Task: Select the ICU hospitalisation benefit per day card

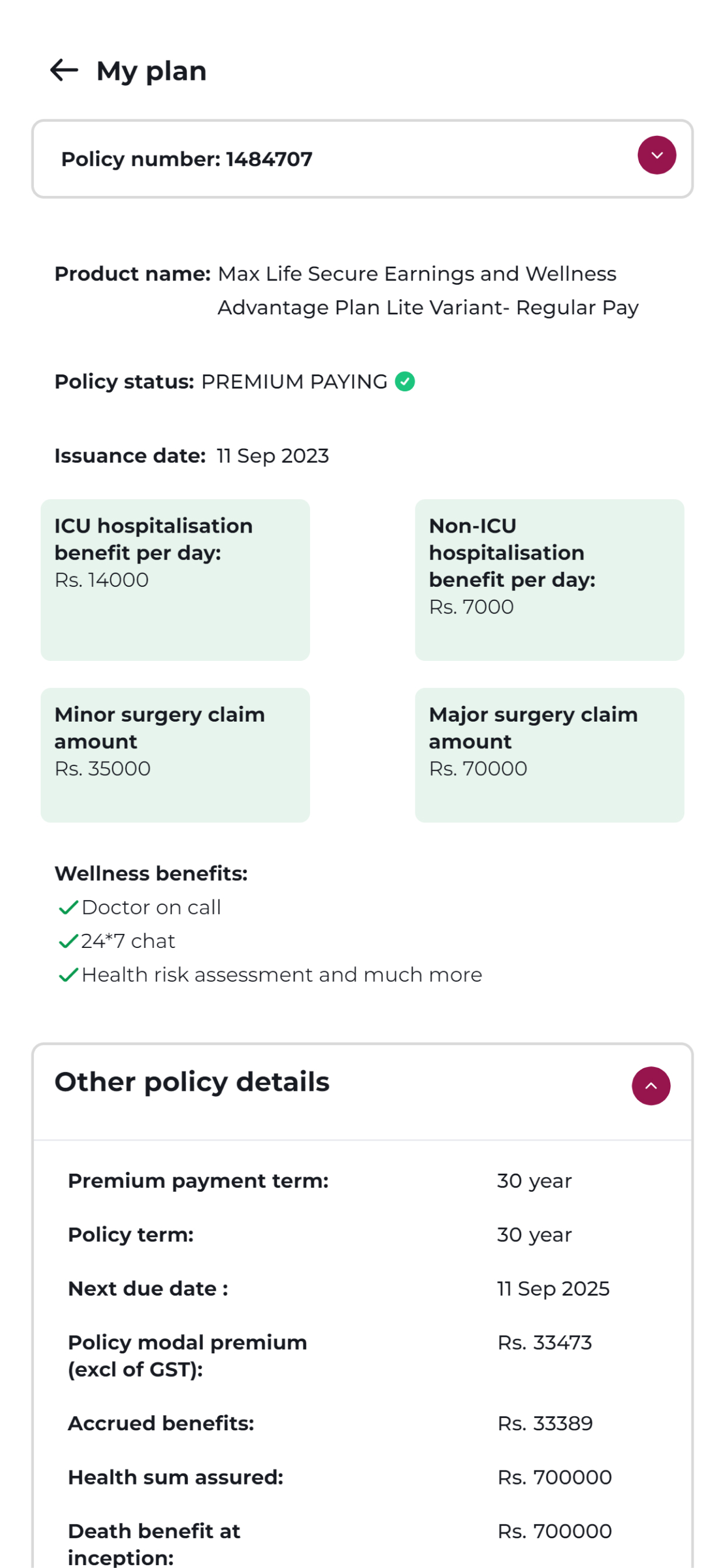Action: (x=175, y=579)
